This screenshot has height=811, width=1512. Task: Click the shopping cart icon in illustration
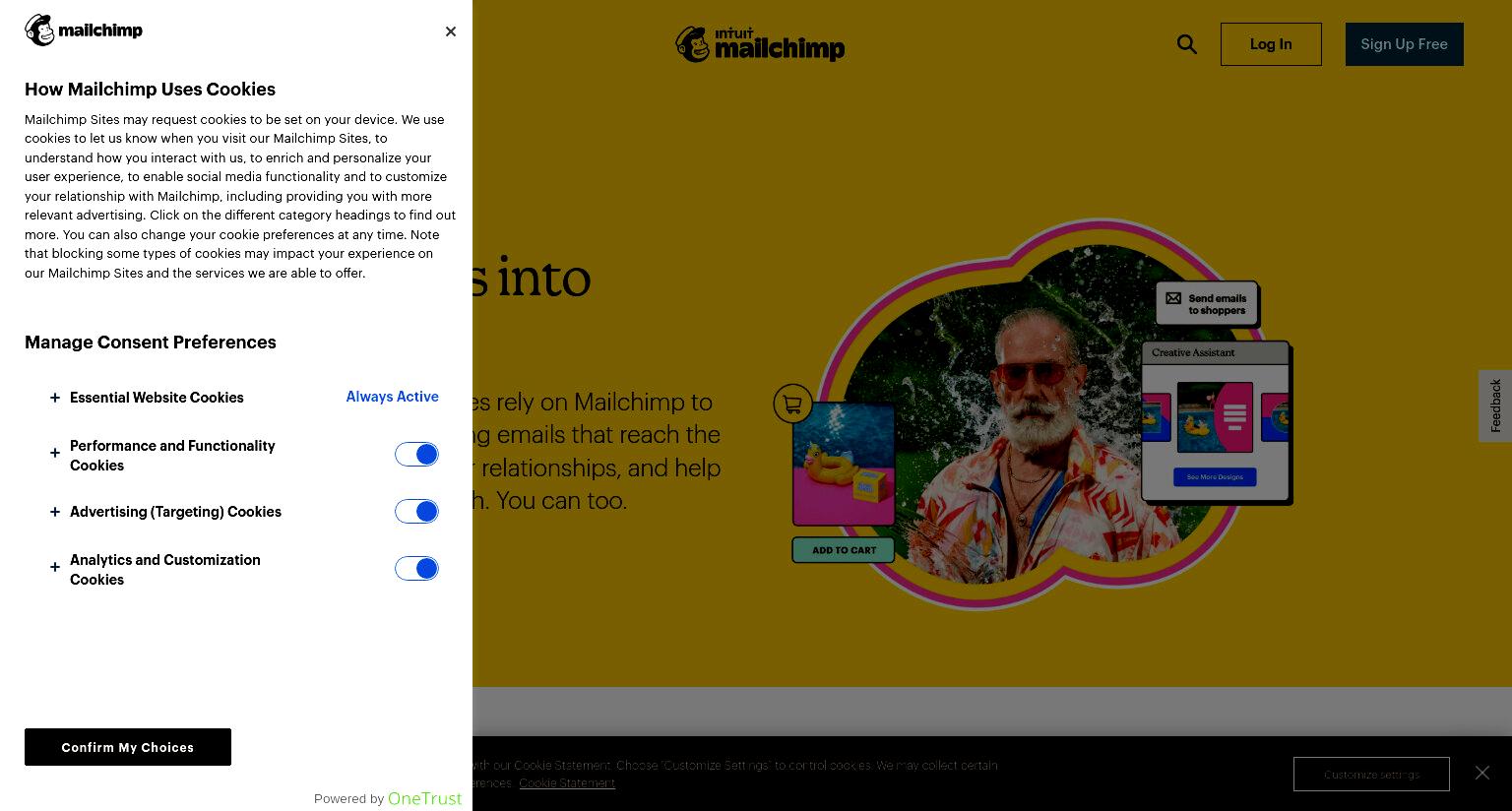(x=792, y=404)
